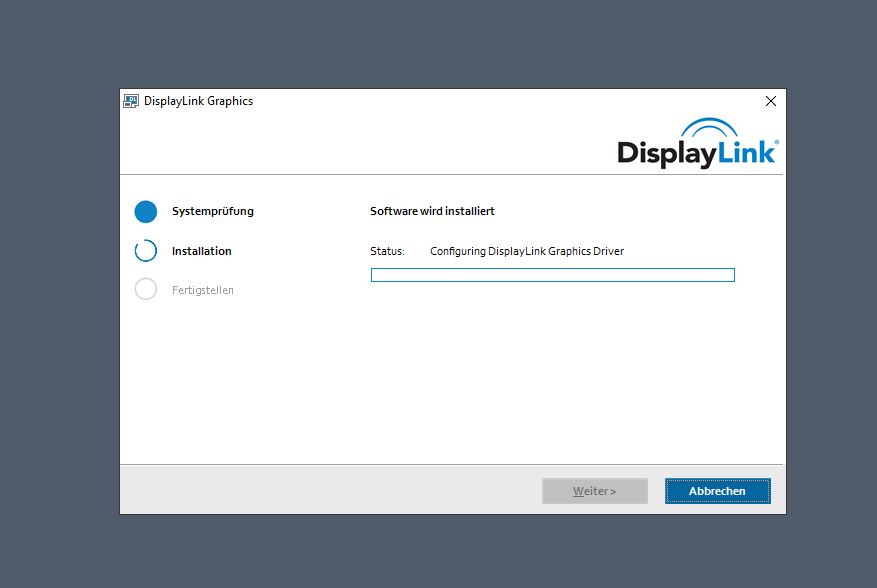Select the Installation step label
The image size is (877, 588).
tap(201, 251)
